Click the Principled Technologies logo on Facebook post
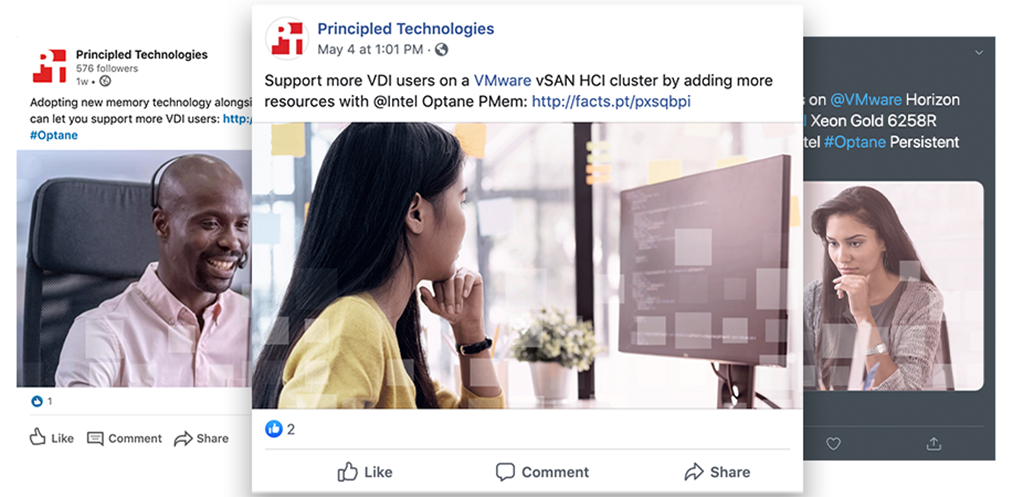Image resolution: width=1012 pixels, height=497 pixels. click(x=287, y=39)
